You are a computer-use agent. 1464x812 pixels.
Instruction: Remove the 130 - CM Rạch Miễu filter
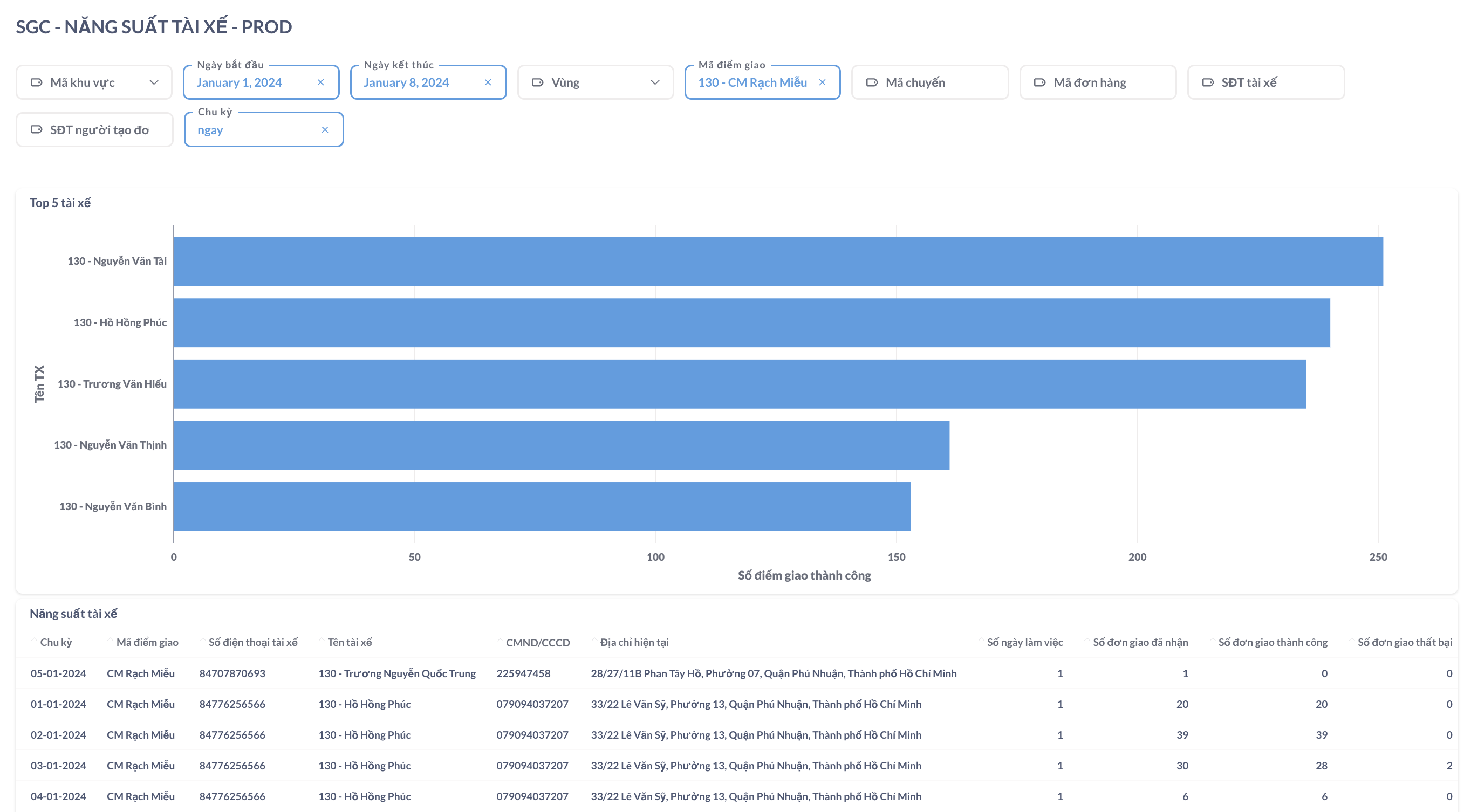pyautogui.click(x=823, y=82)
